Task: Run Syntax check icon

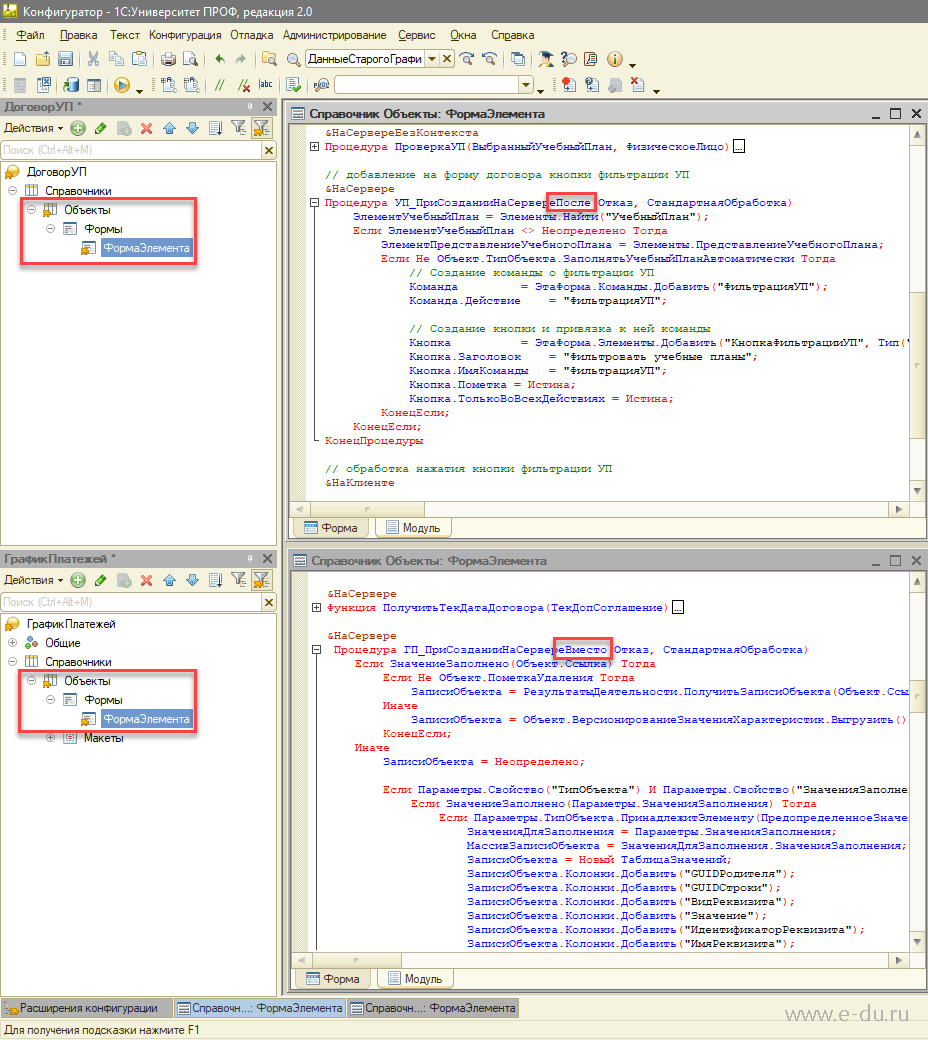Action: (293, 85)
